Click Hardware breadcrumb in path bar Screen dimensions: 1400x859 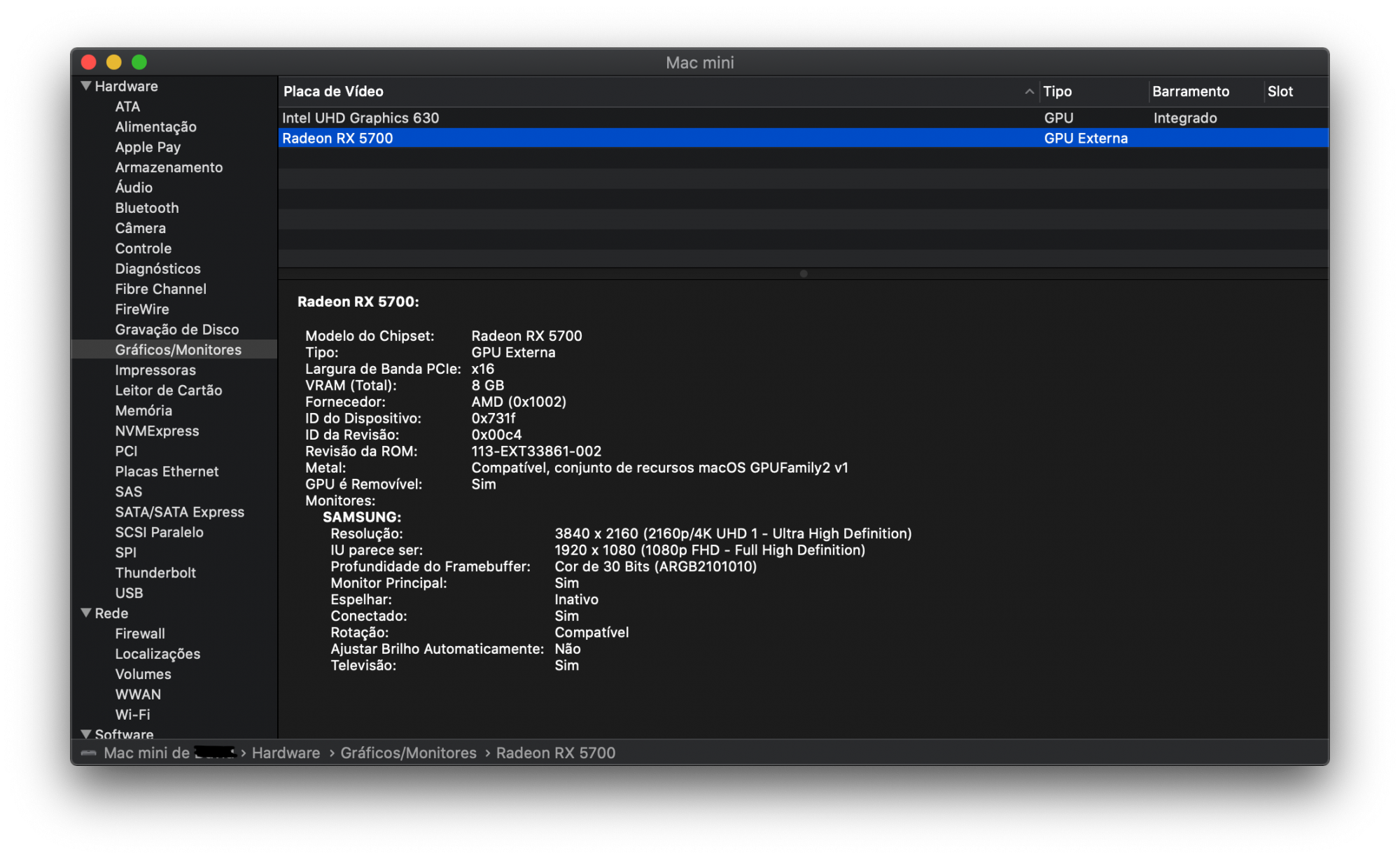286,753
